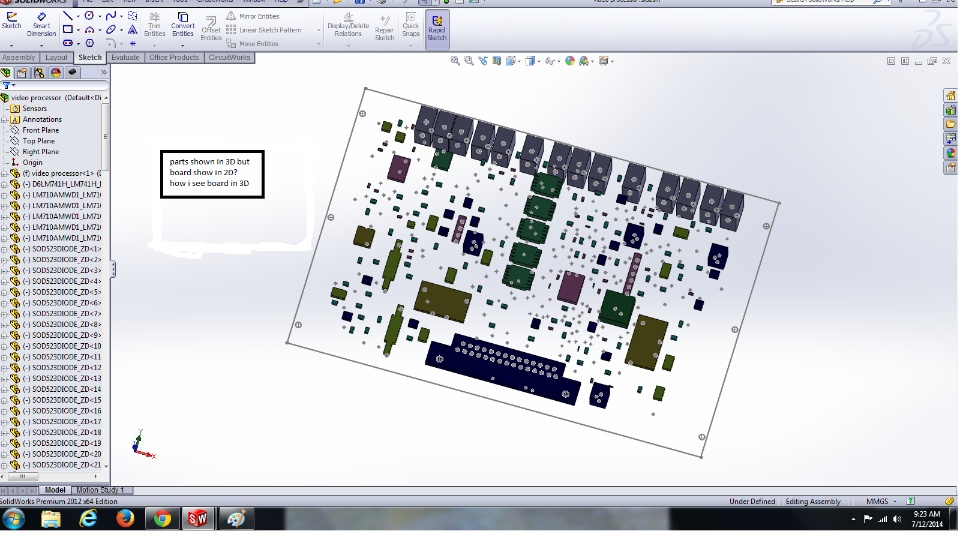Image resolution: width=960 pixels, height=540 pixels.
Task: Select the Circle sketch tool
Action: pyautogui.click(x=89, y=16)
